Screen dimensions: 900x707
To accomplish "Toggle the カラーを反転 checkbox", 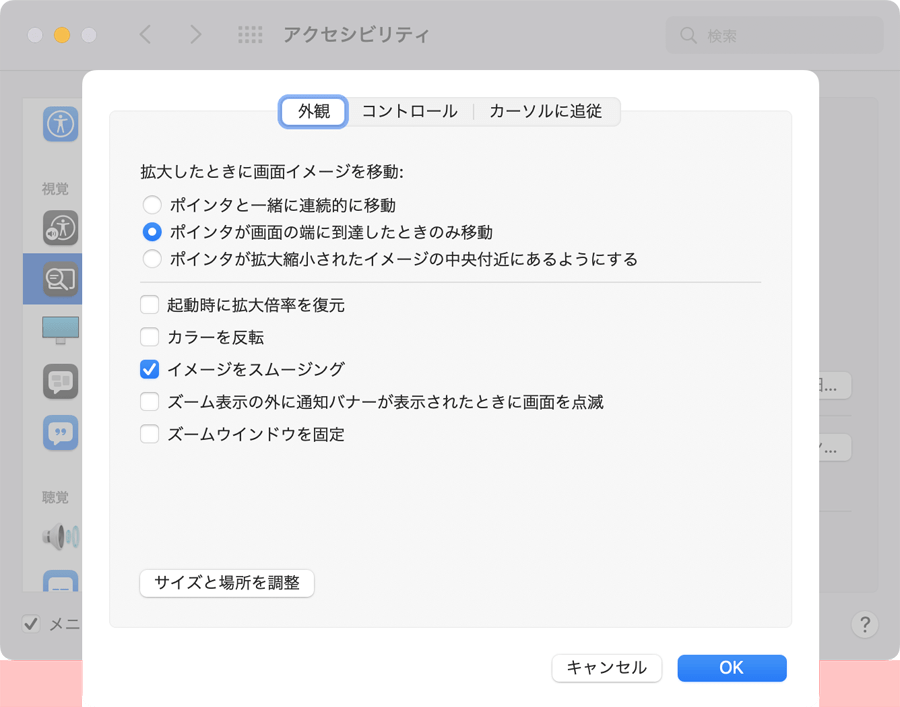I will tap(150, 337).
